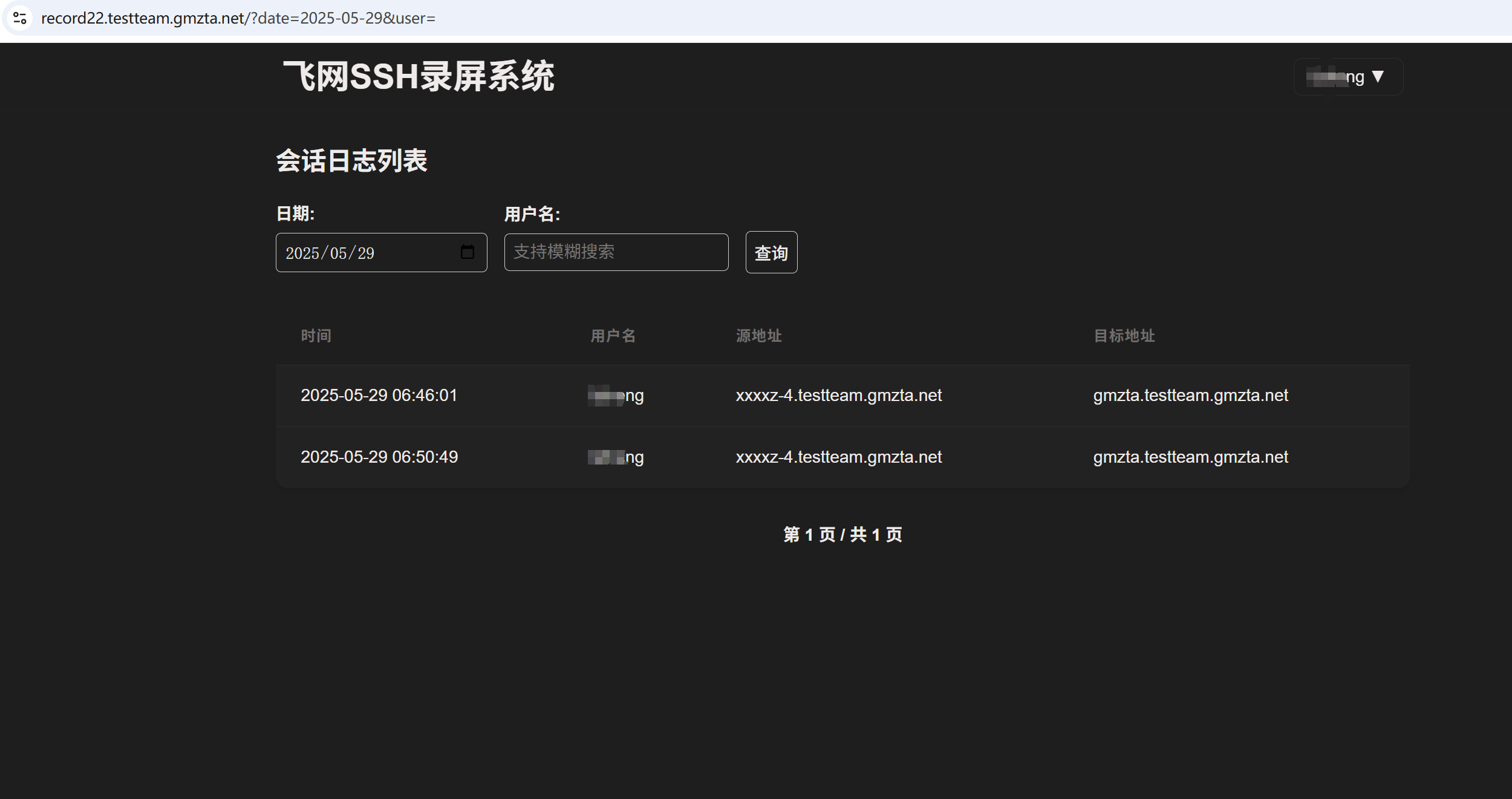The width and height of the screenshot is (1512, 799).
Task: Click the browser URL address text
Action: 238,18
